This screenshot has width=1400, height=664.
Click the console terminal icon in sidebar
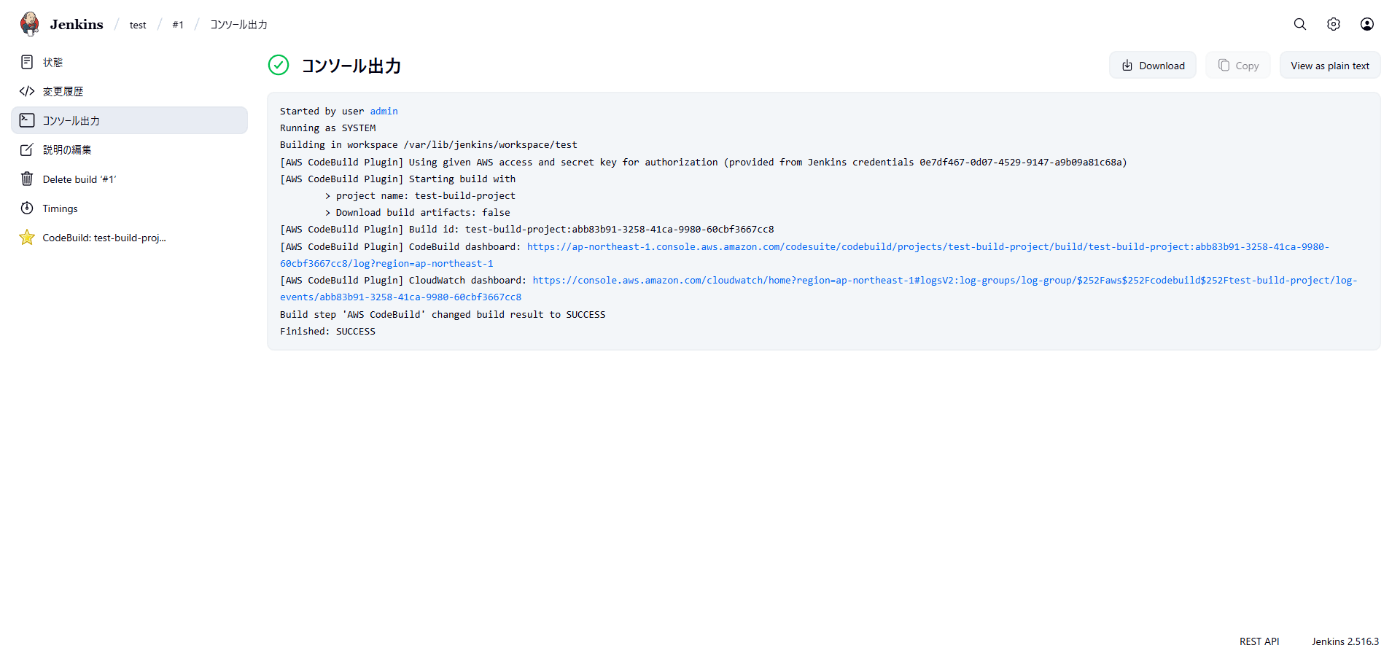[27, 120]
